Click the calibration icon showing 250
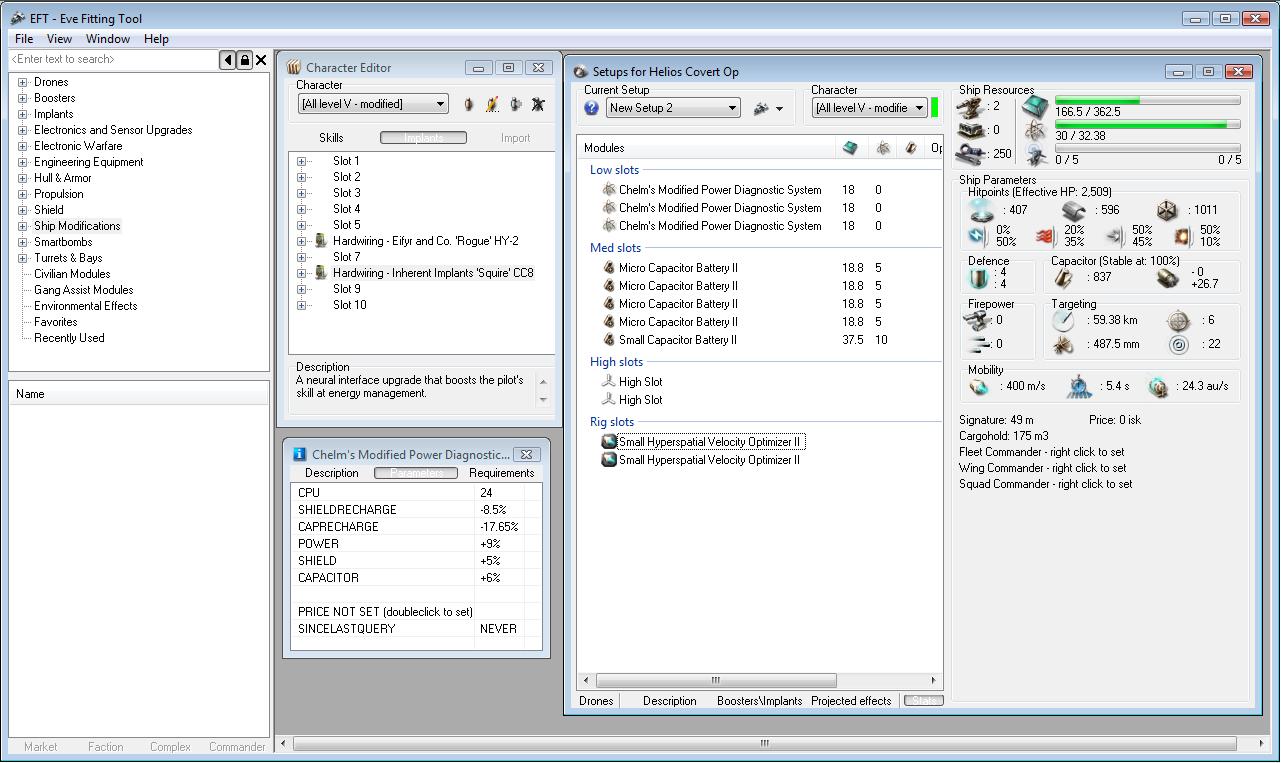 (x=971, y=154)
